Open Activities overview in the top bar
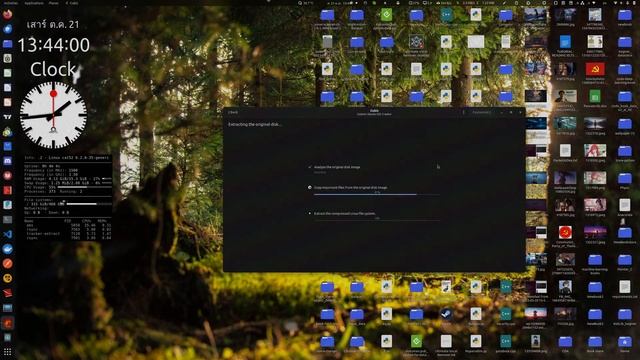640x360 pixels. [11, 3]
